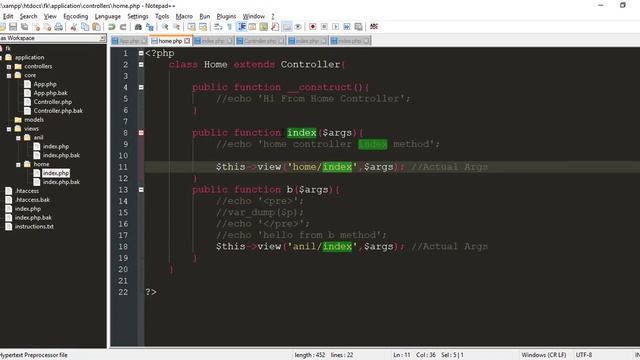Viewport: 640px width, 360px height.
Task: Click the Save All toolbar icon
Action: click(x=24, y=27)
